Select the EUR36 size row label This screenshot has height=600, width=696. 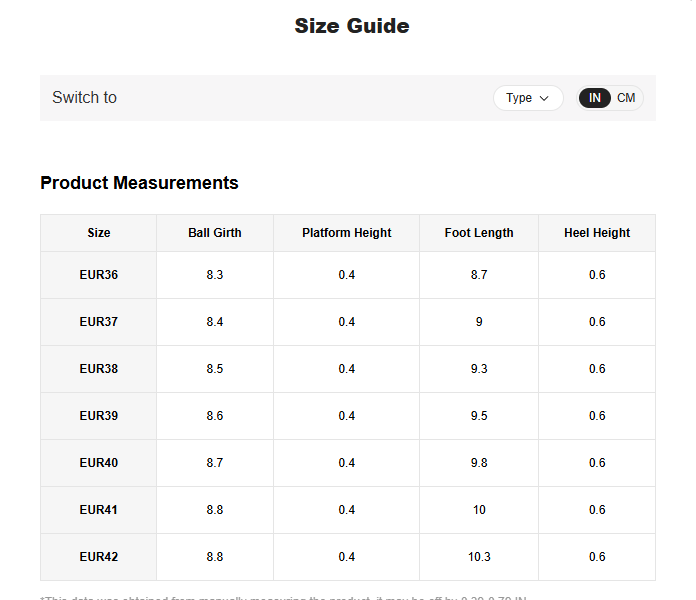tap(98, 275)
